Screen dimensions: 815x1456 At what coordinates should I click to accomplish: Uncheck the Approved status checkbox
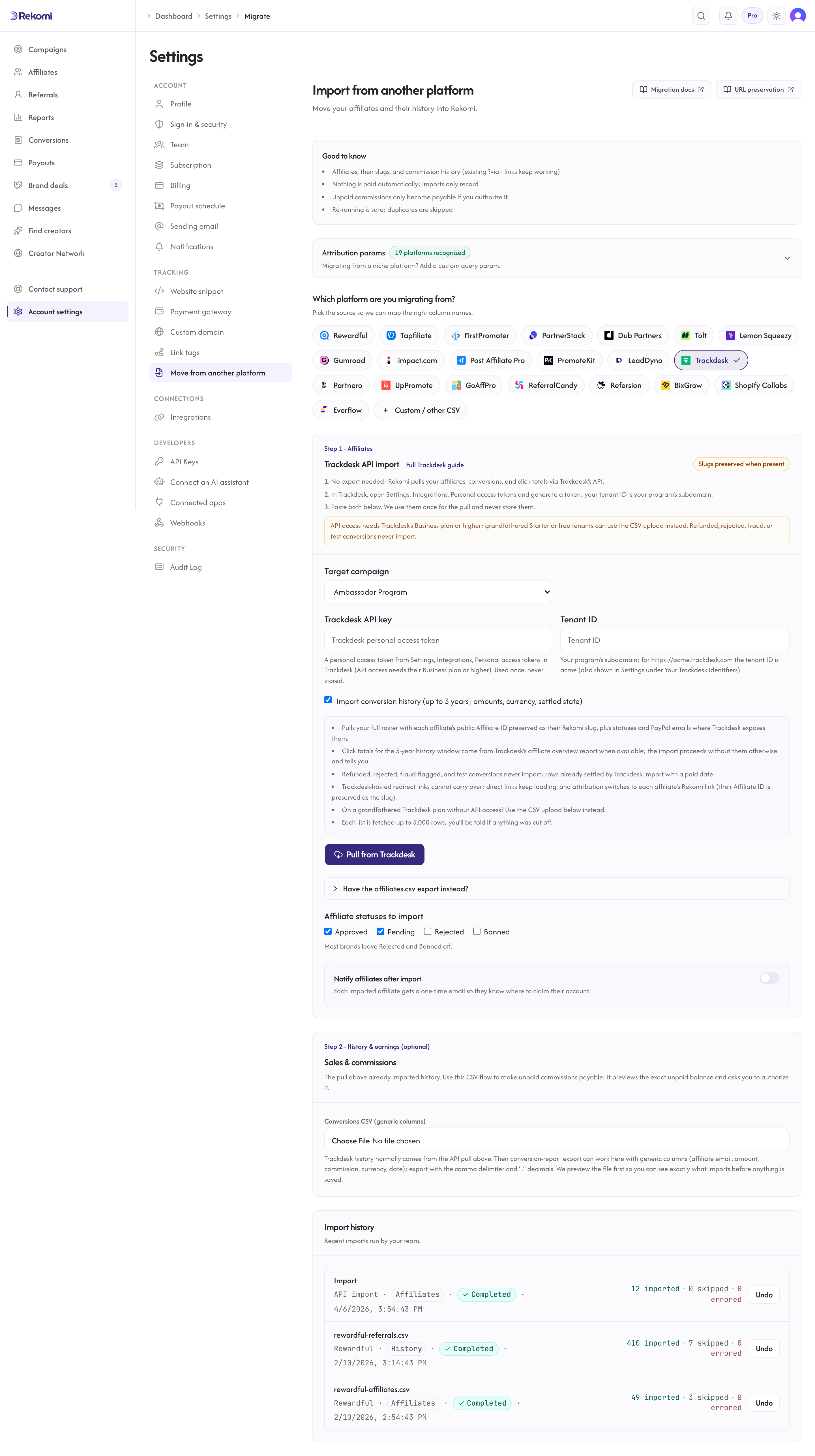[328, 931]
